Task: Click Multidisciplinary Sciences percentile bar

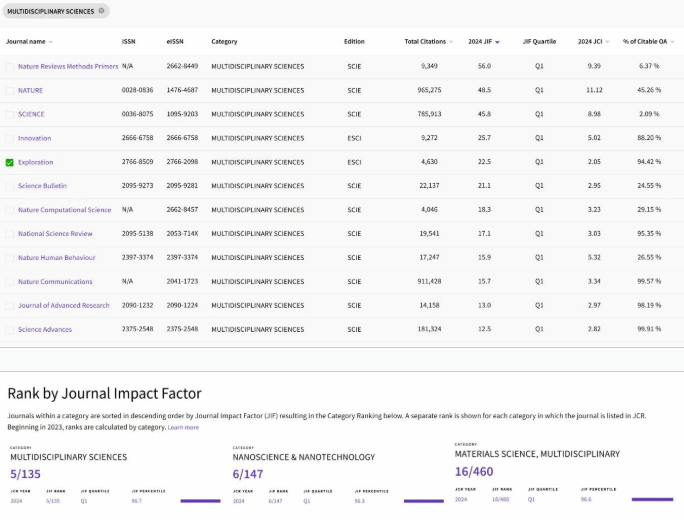Action: pos(200,501)
